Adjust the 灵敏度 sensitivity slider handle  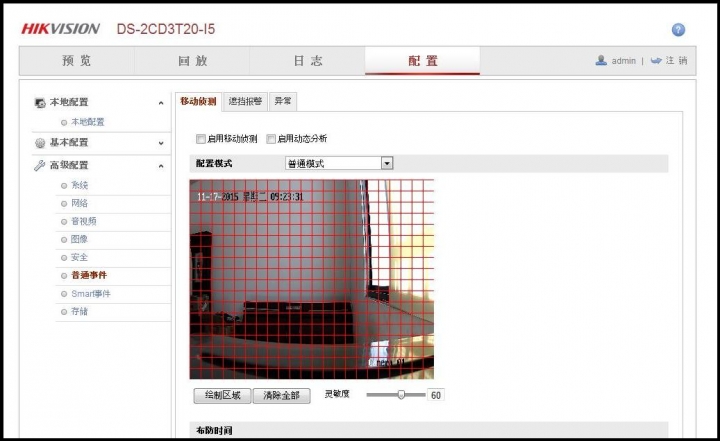[x=401, y=395]
